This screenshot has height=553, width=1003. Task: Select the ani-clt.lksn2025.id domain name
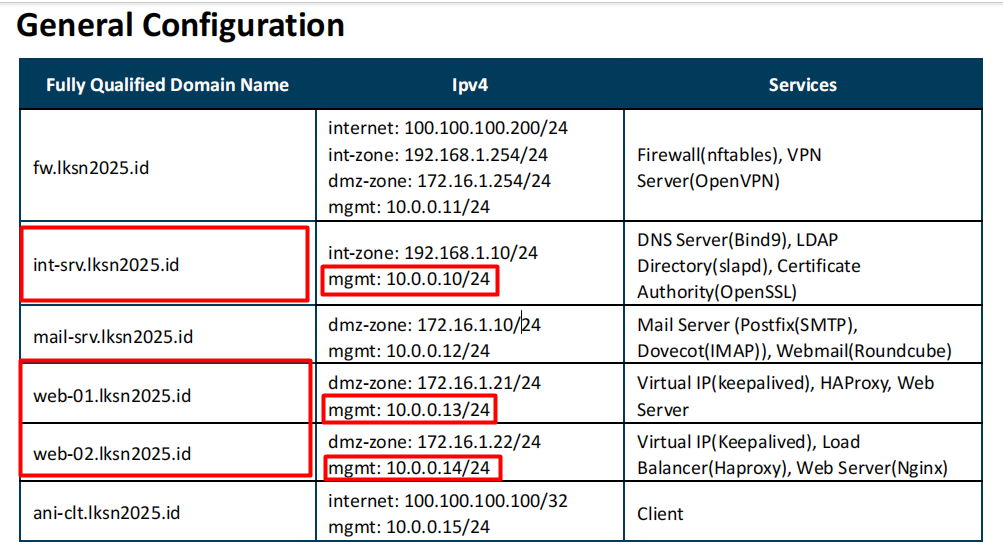coord(106,513)
